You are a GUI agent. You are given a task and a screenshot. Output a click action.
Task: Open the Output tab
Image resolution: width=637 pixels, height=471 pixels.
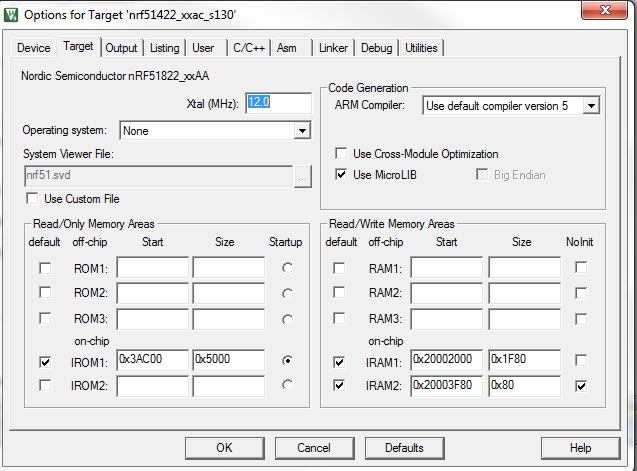click(121, 48)
